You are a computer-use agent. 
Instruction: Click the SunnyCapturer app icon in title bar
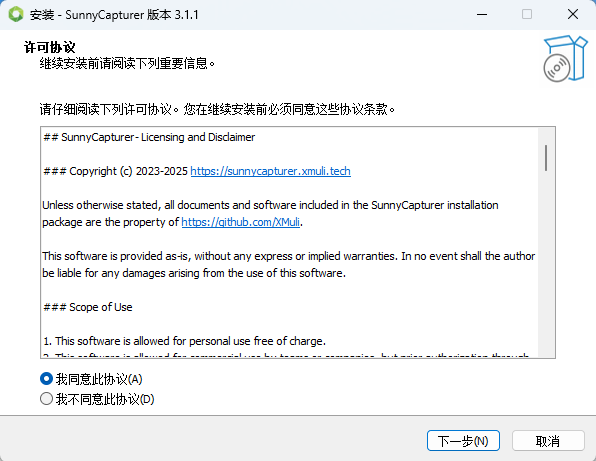[16, 15]
